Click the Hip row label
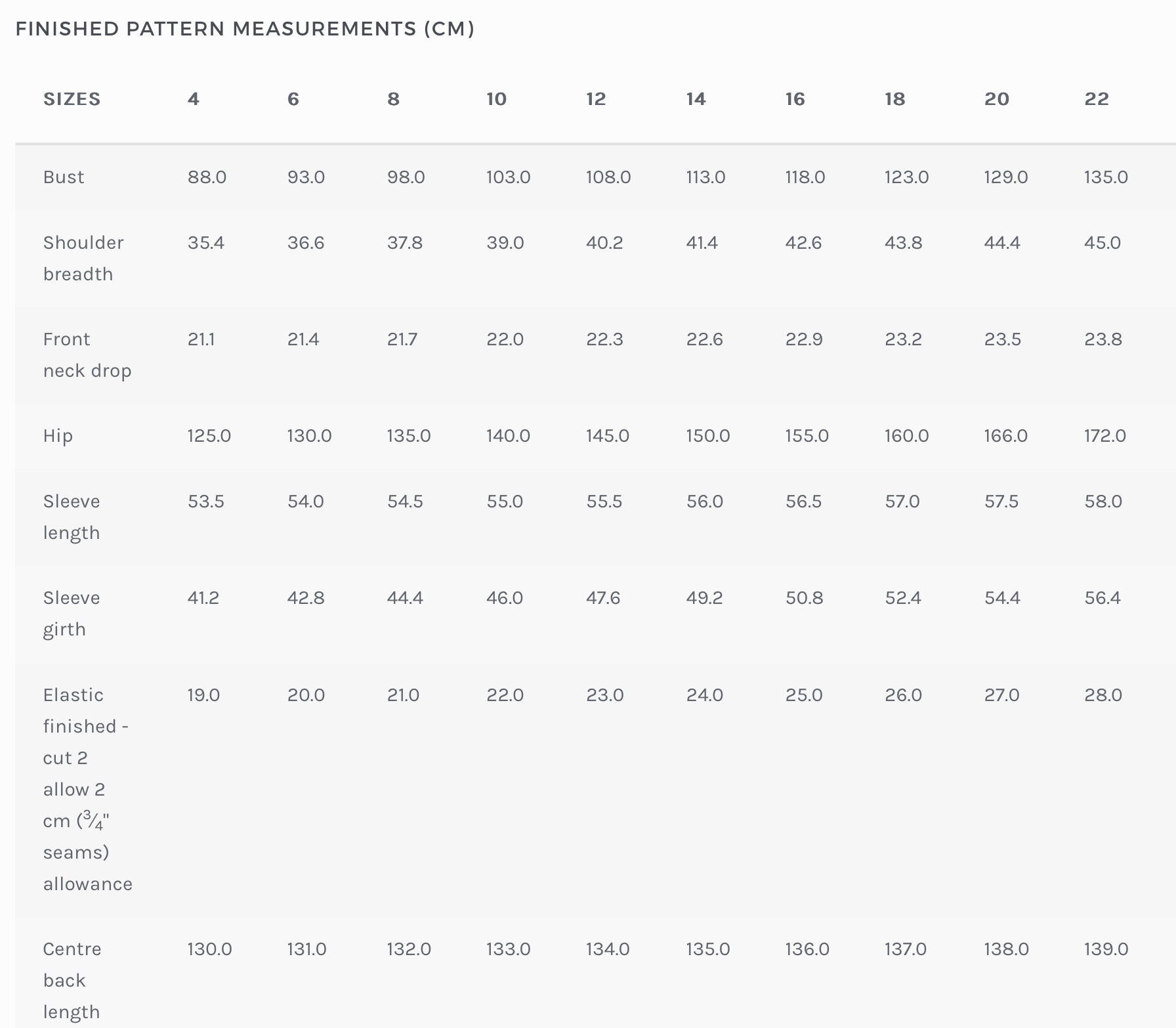The height and width of the screenshot is (1028, 1176). tap(58, 436)
